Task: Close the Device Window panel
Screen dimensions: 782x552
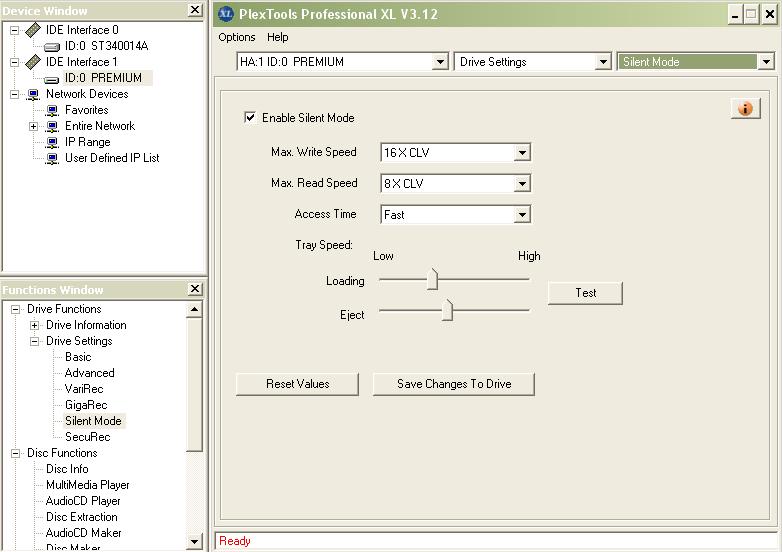Action: [195, 9]
